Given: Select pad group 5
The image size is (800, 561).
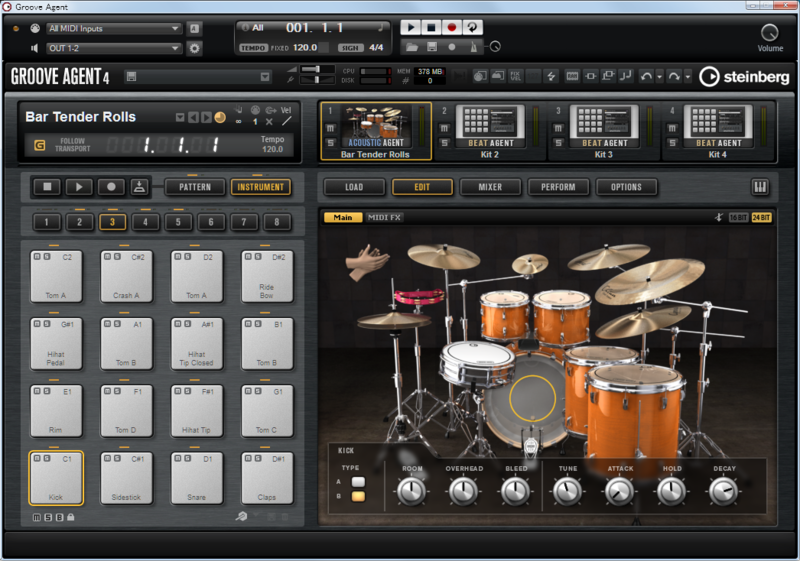Looking at the screenshot, I should [x=178, y=222].
